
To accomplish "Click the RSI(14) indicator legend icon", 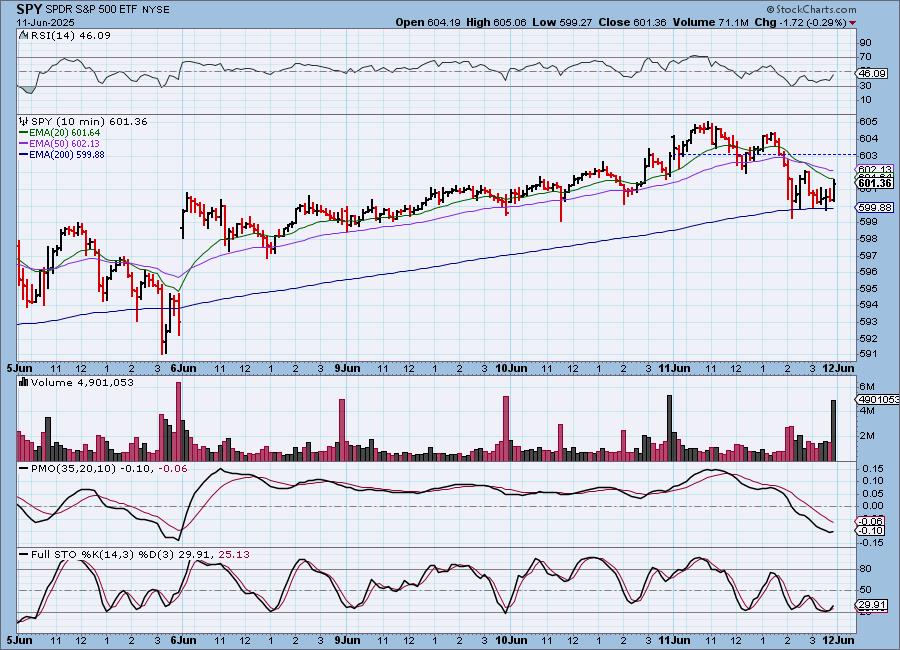I will (x=24, y=35).
